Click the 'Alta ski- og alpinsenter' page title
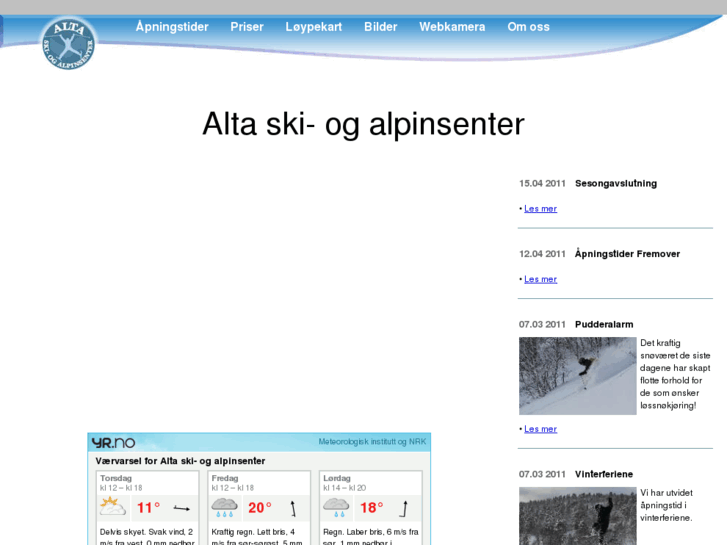The width and height of the screenshot is (727, 545). pyautogui.click(x=363, y=124)
